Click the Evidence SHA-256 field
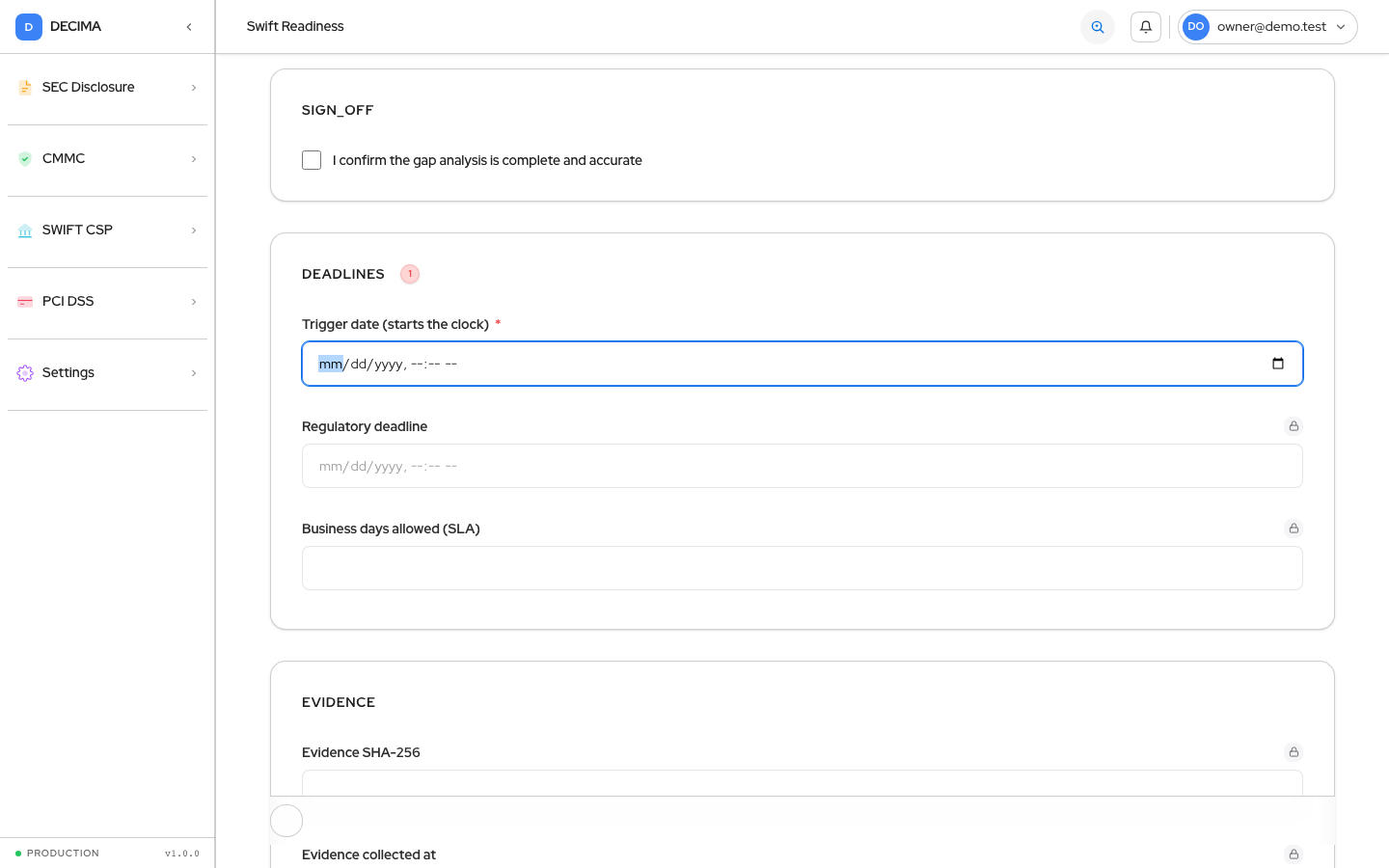 [803, 783]
